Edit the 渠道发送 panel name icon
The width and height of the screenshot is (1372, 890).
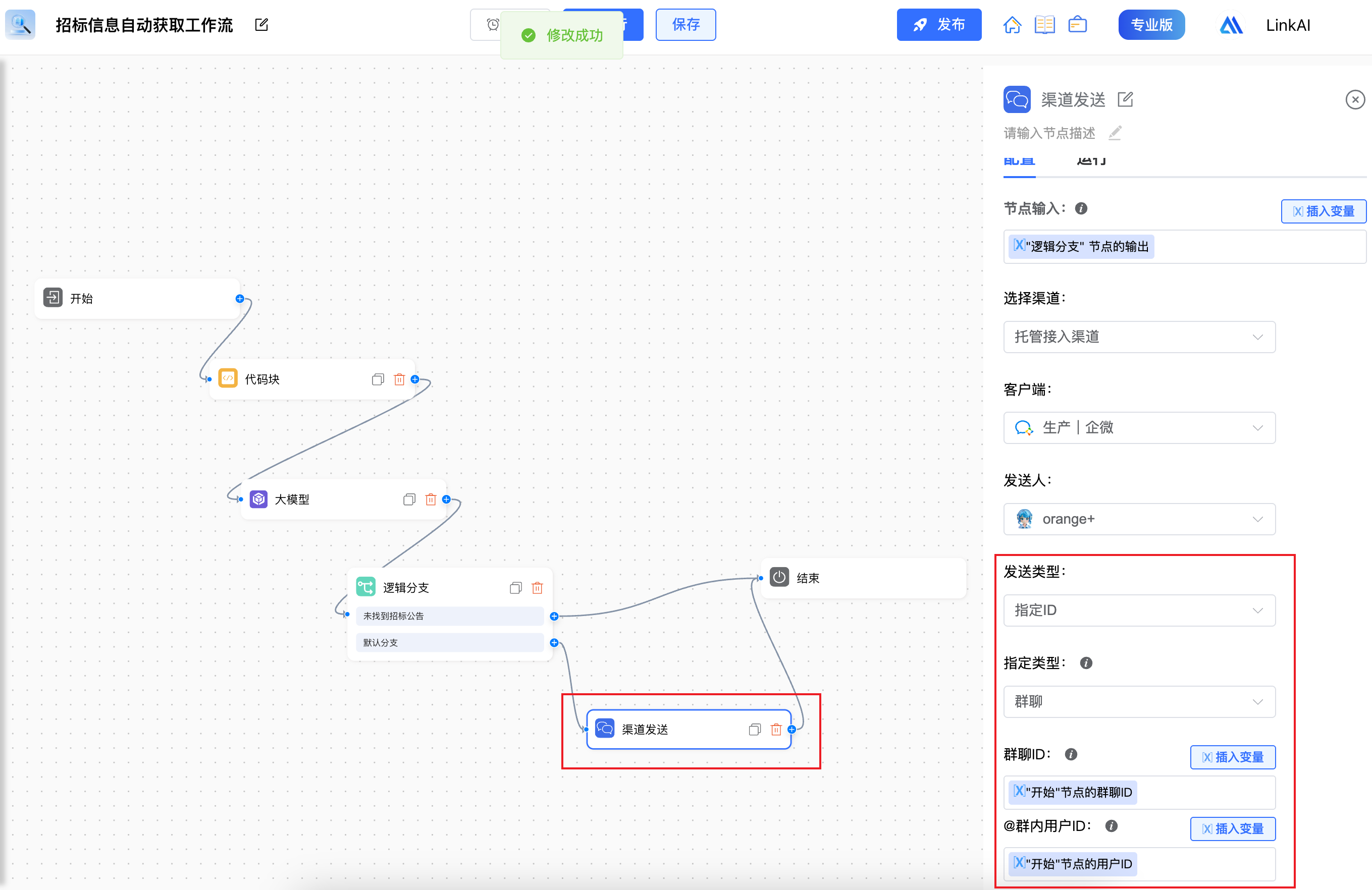coord(1125,100)
